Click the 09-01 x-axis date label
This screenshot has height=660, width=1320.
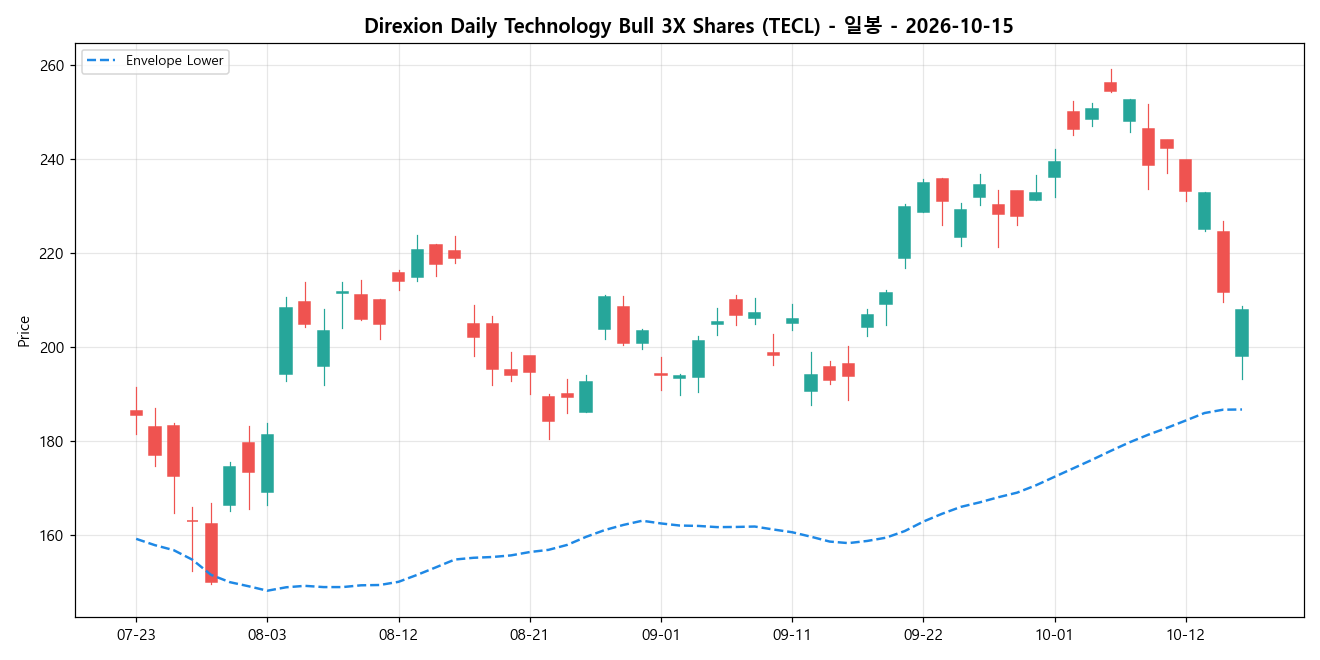[660, 635]
